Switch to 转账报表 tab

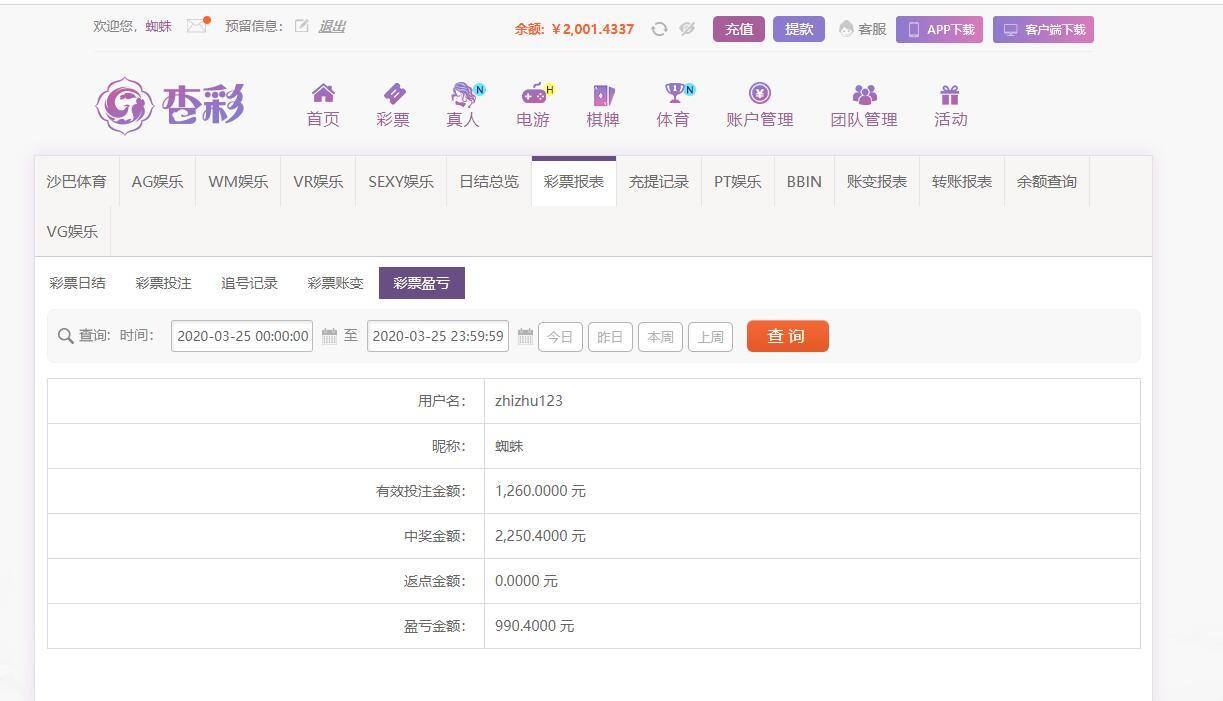pos(962,181)
